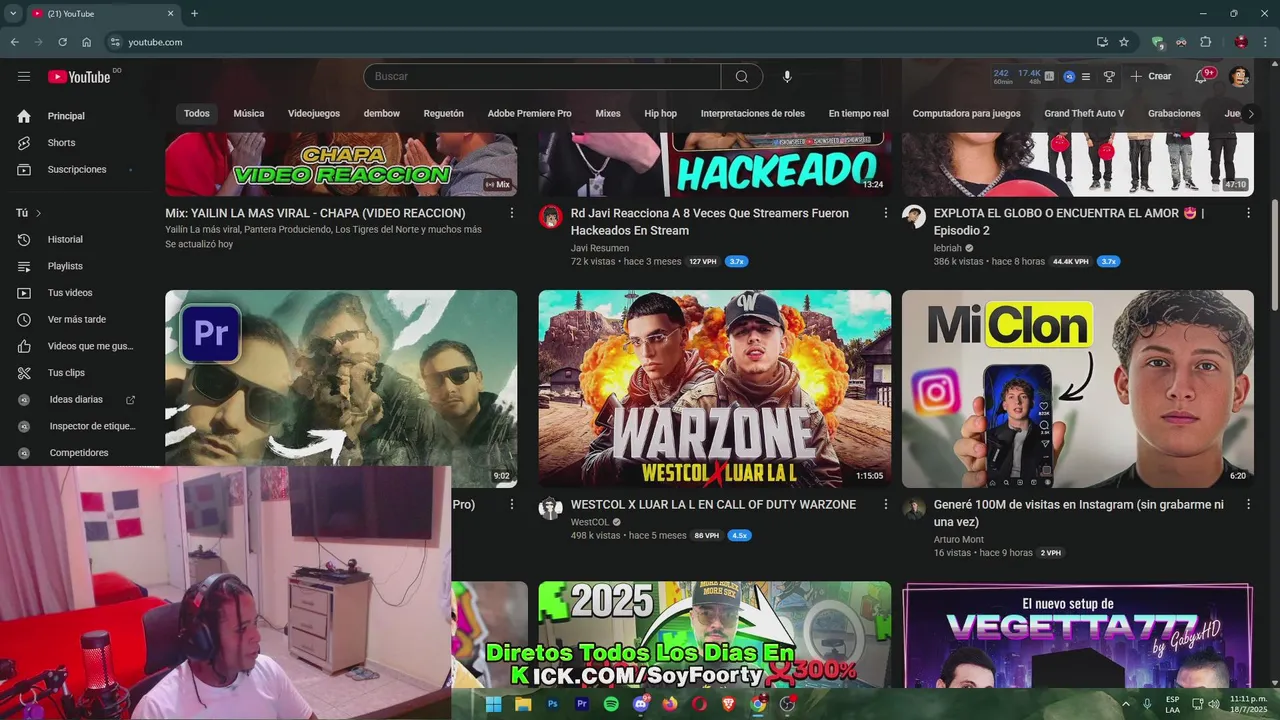
Task: Select the Todos filter chip
Action: pyautogui.click(x=197, y=114)
